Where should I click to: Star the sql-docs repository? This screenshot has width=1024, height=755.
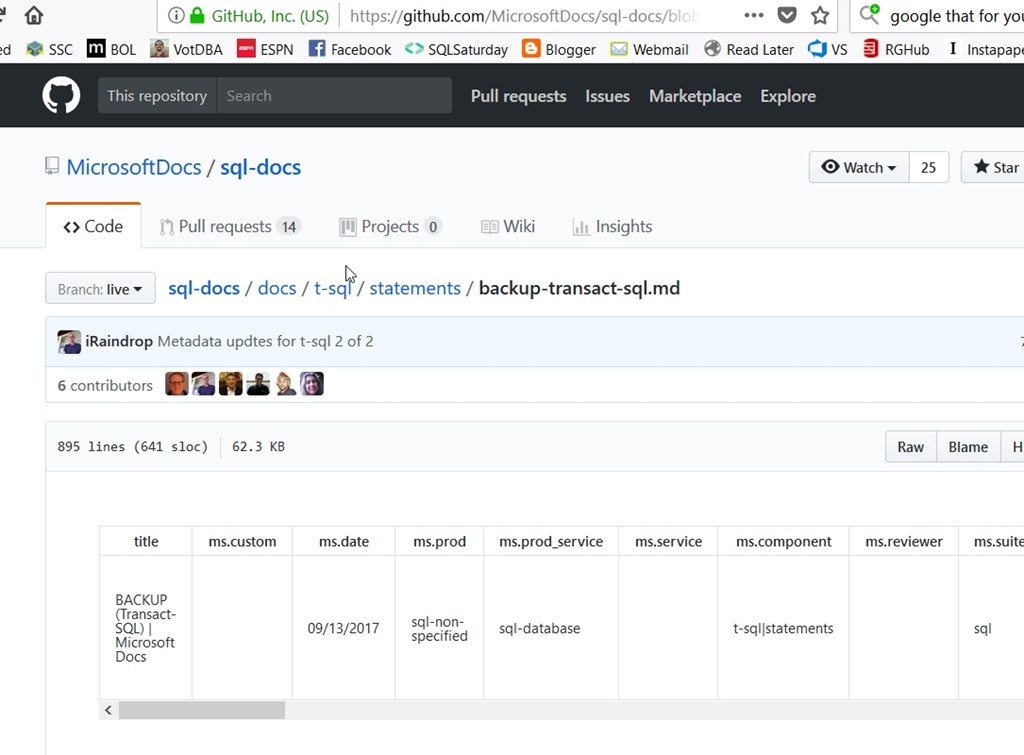[995, 168]
